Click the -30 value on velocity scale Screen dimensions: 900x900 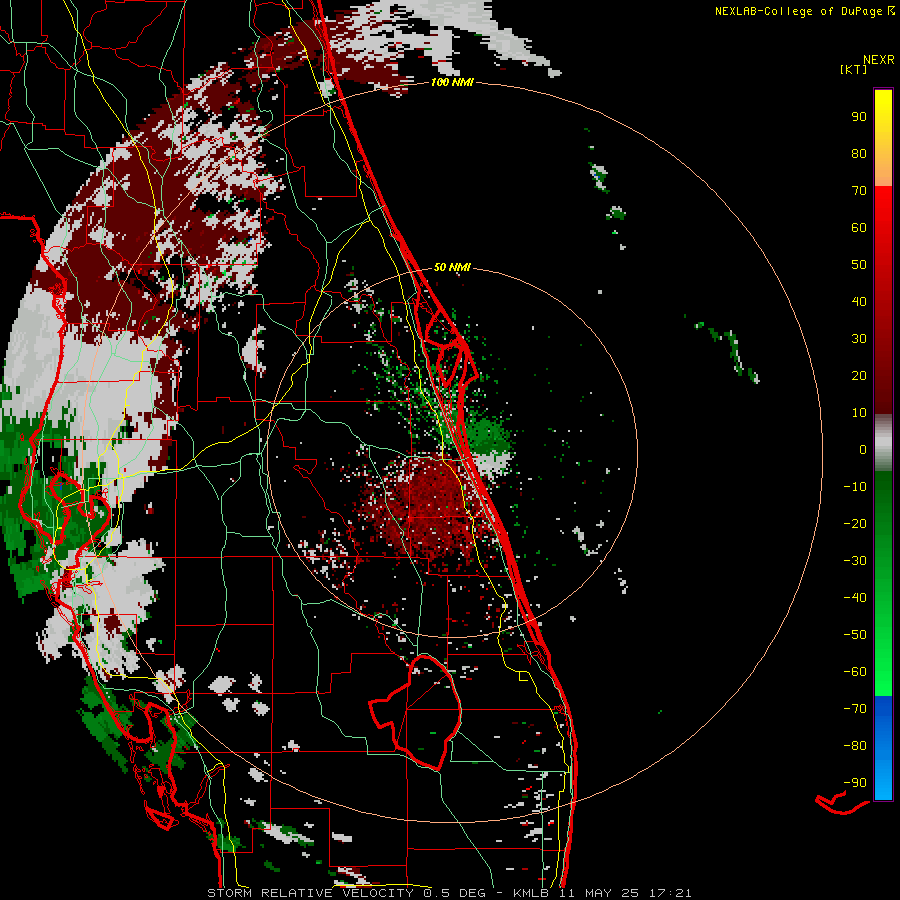pos(855,561)
